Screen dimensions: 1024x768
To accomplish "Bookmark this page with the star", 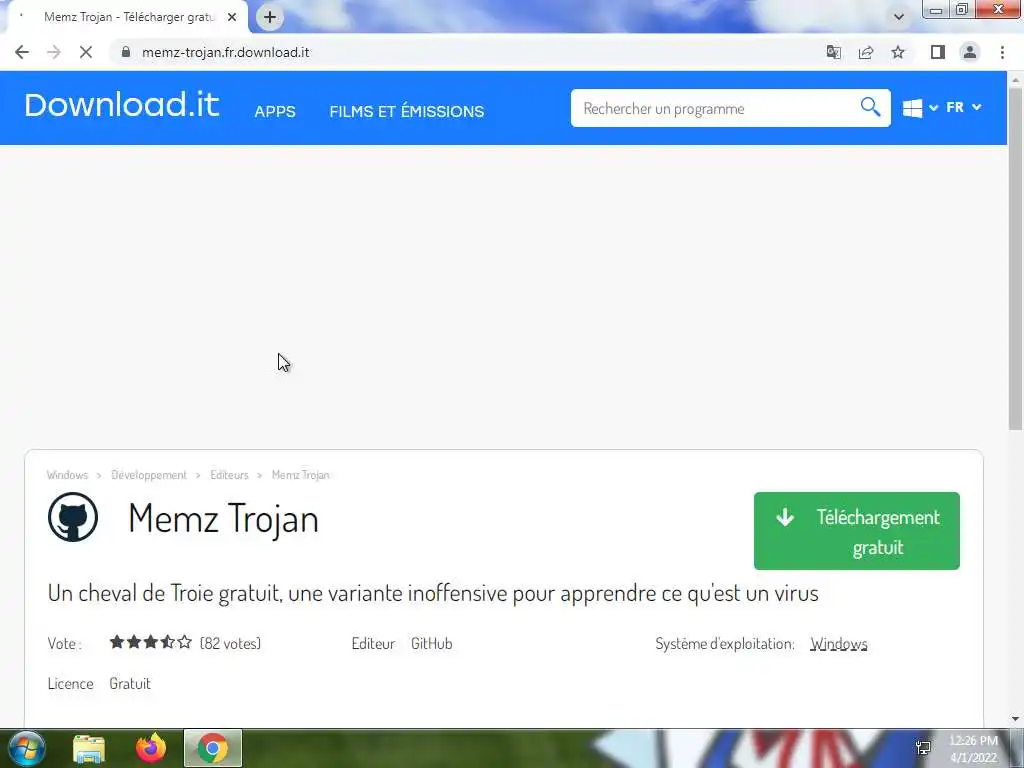I will click(x=898, y=52).
